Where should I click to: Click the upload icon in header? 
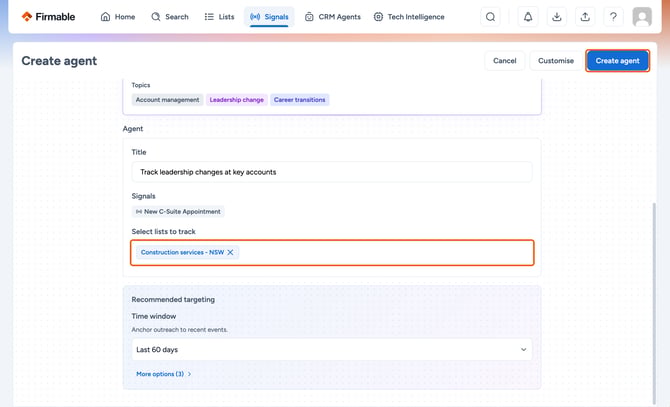click(585, 17)
